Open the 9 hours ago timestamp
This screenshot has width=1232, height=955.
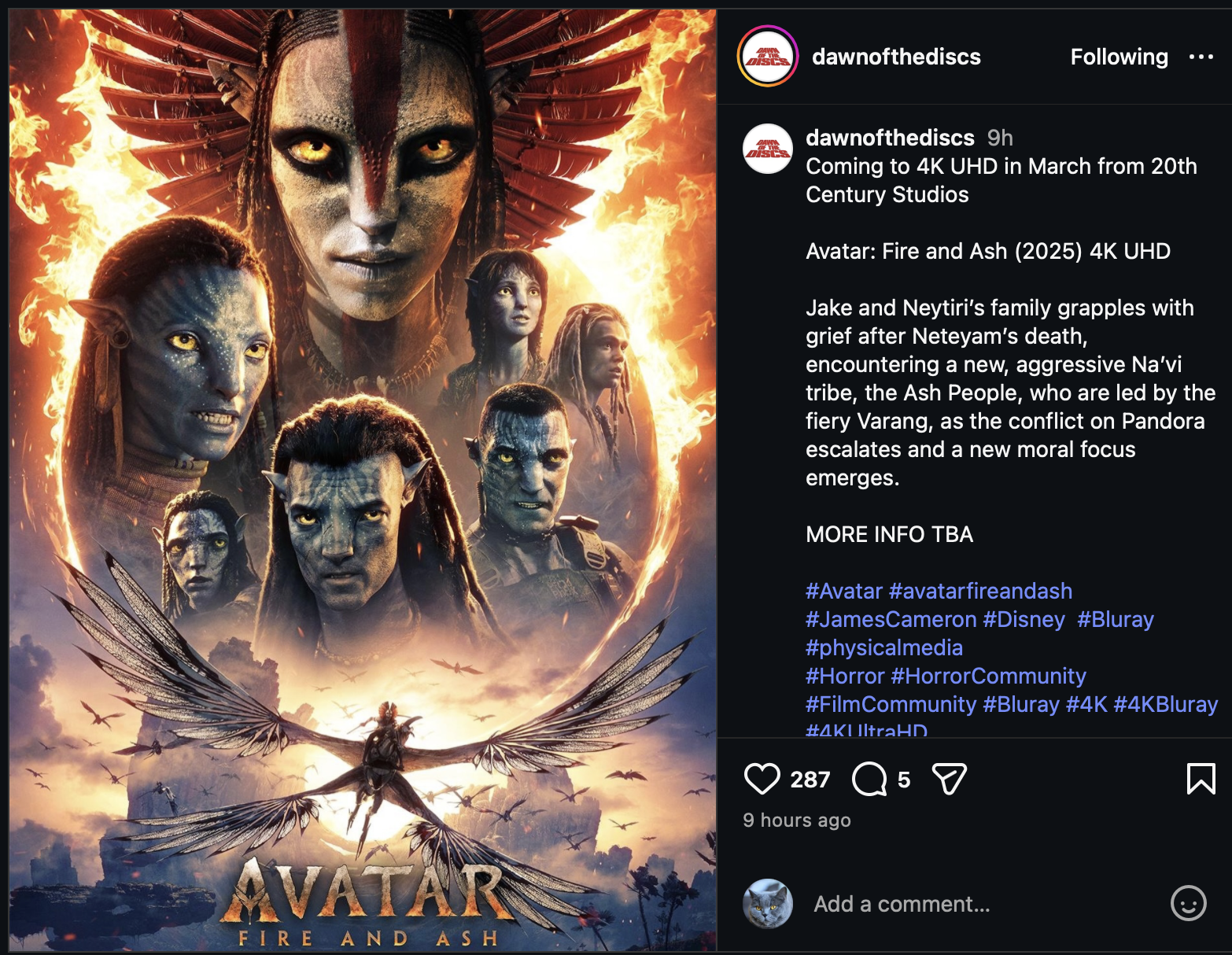[796, 820]
